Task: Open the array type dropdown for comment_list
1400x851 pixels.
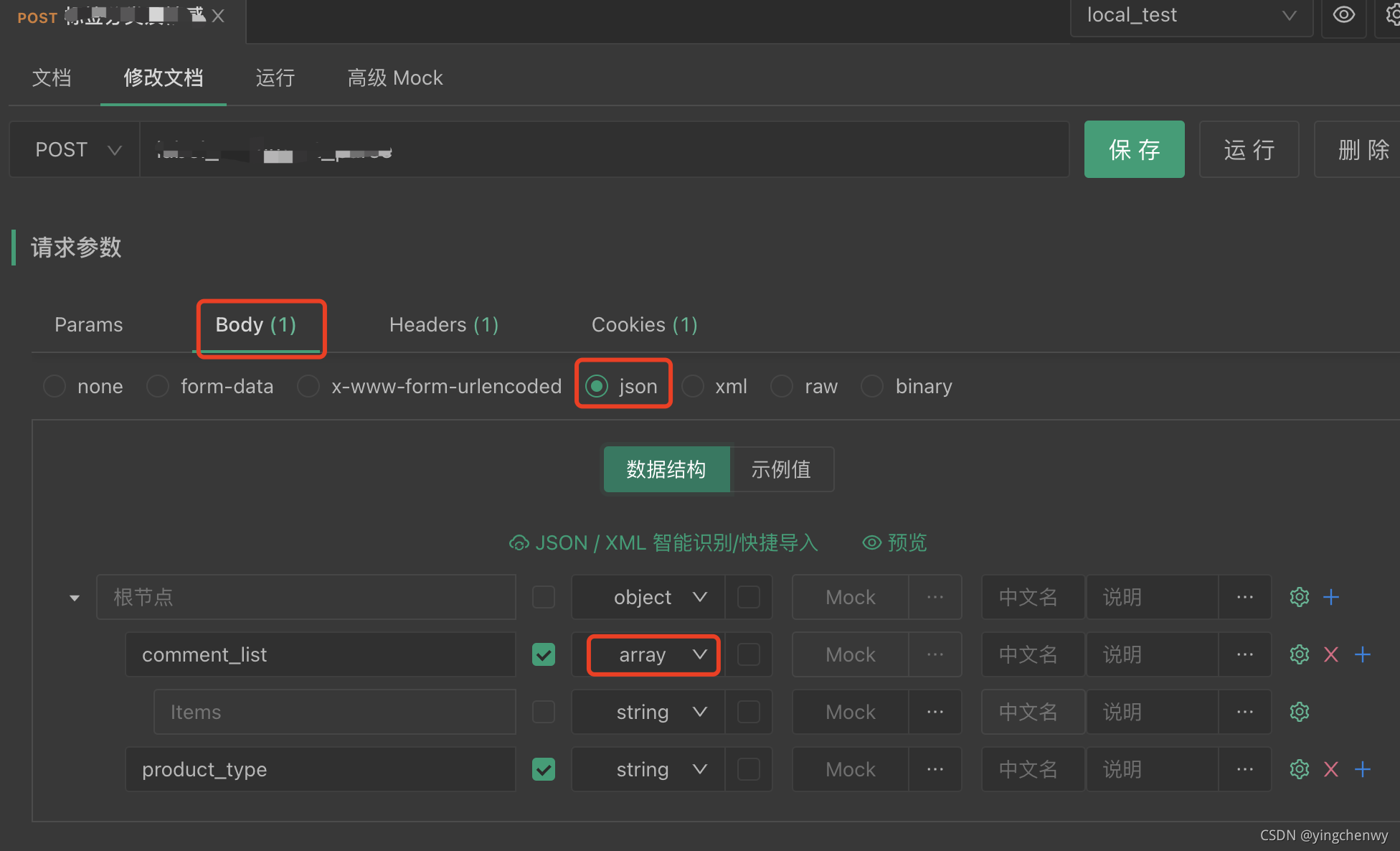Action: tap(653, 654)
